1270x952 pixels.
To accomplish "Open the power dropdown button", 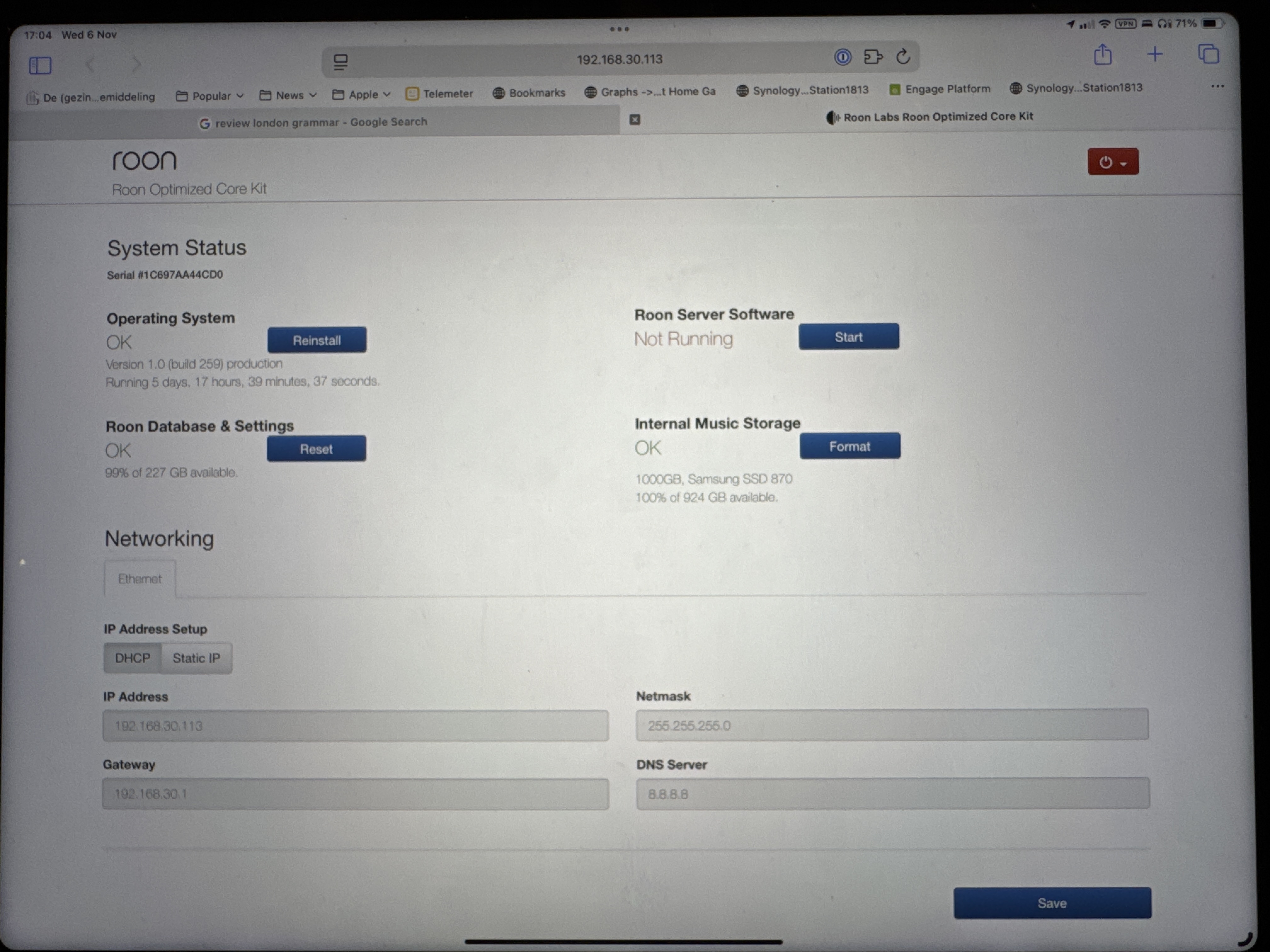I will (1112, 162).
